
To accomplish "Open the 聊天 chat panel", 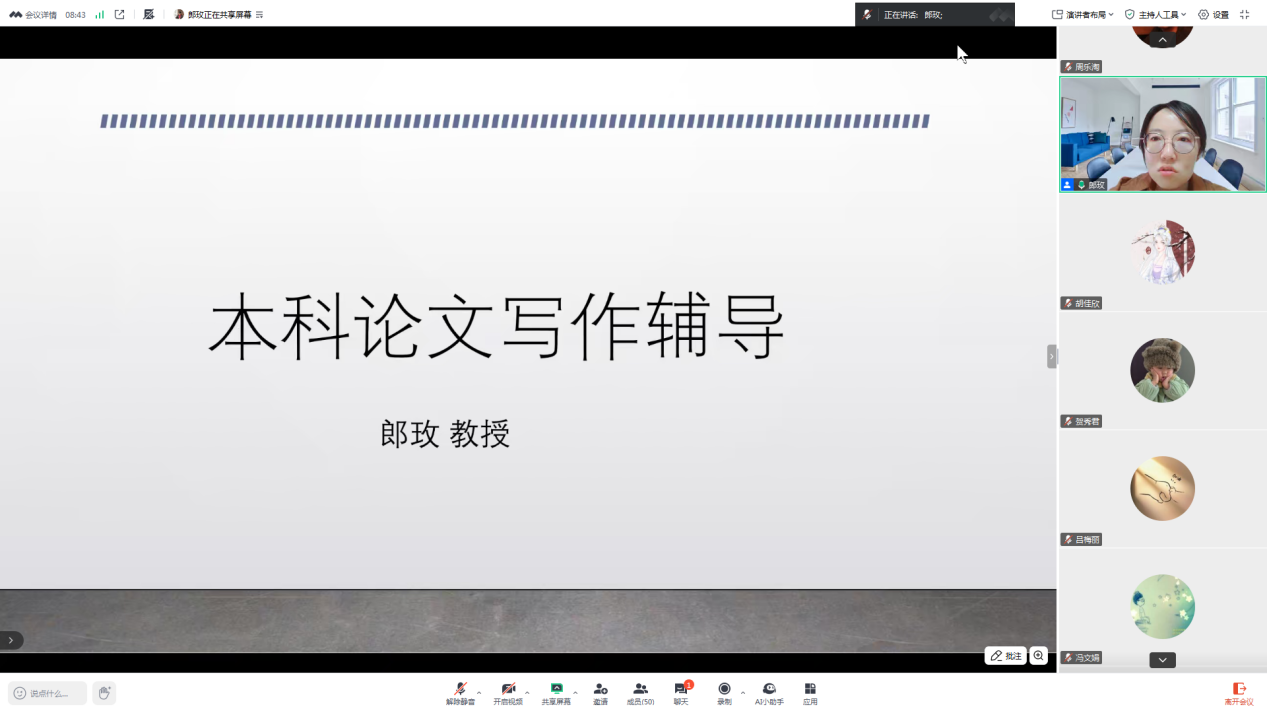I will tap(681, 693).
